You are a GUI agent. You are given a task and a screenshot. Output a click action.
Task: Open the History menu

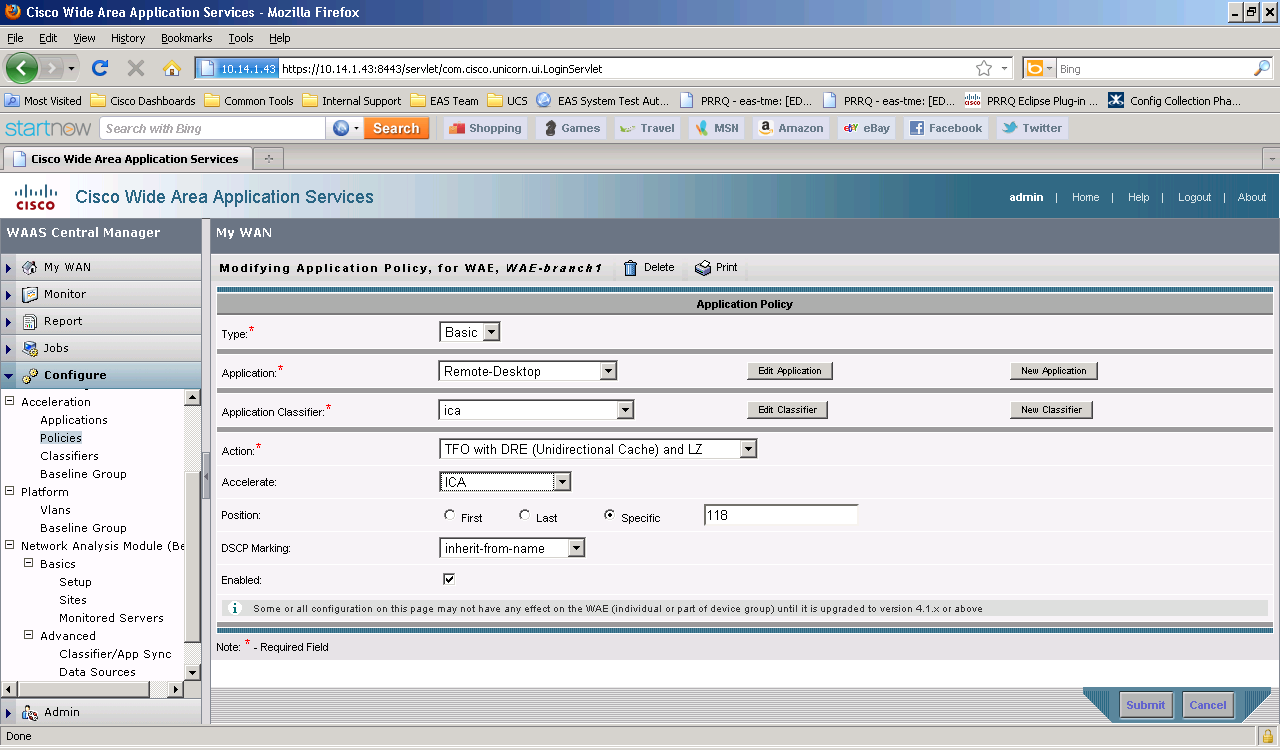[x=128, y=38]
